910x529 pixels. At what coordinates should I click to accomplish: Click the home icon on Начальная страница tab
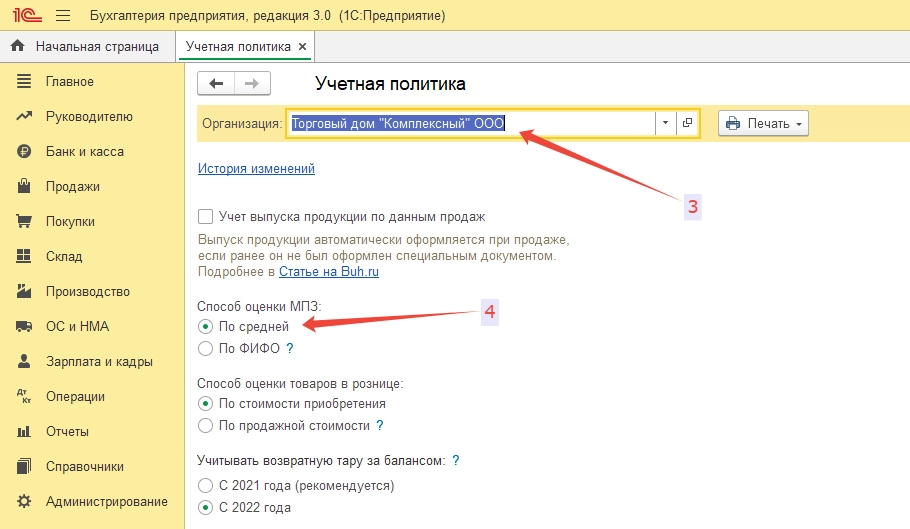click(18, 45)
